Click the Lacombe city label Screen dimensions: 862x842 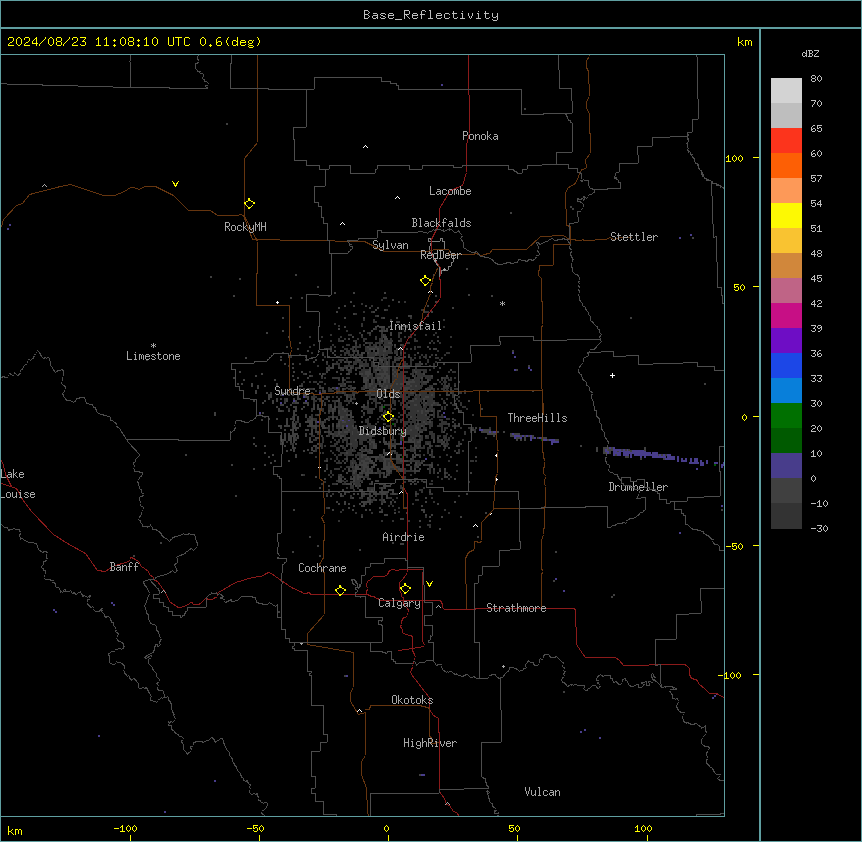click(x=450, y=191)
